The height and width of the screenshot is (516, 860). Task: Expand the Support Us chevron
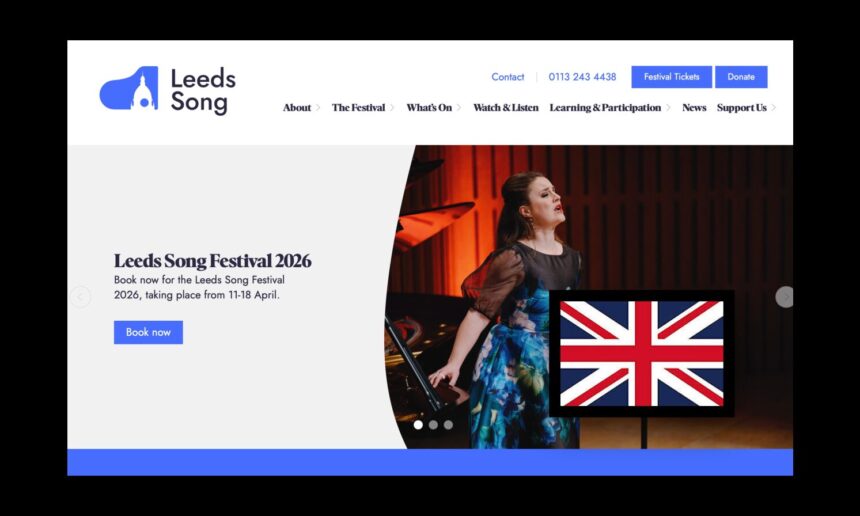tap(773, 108)
